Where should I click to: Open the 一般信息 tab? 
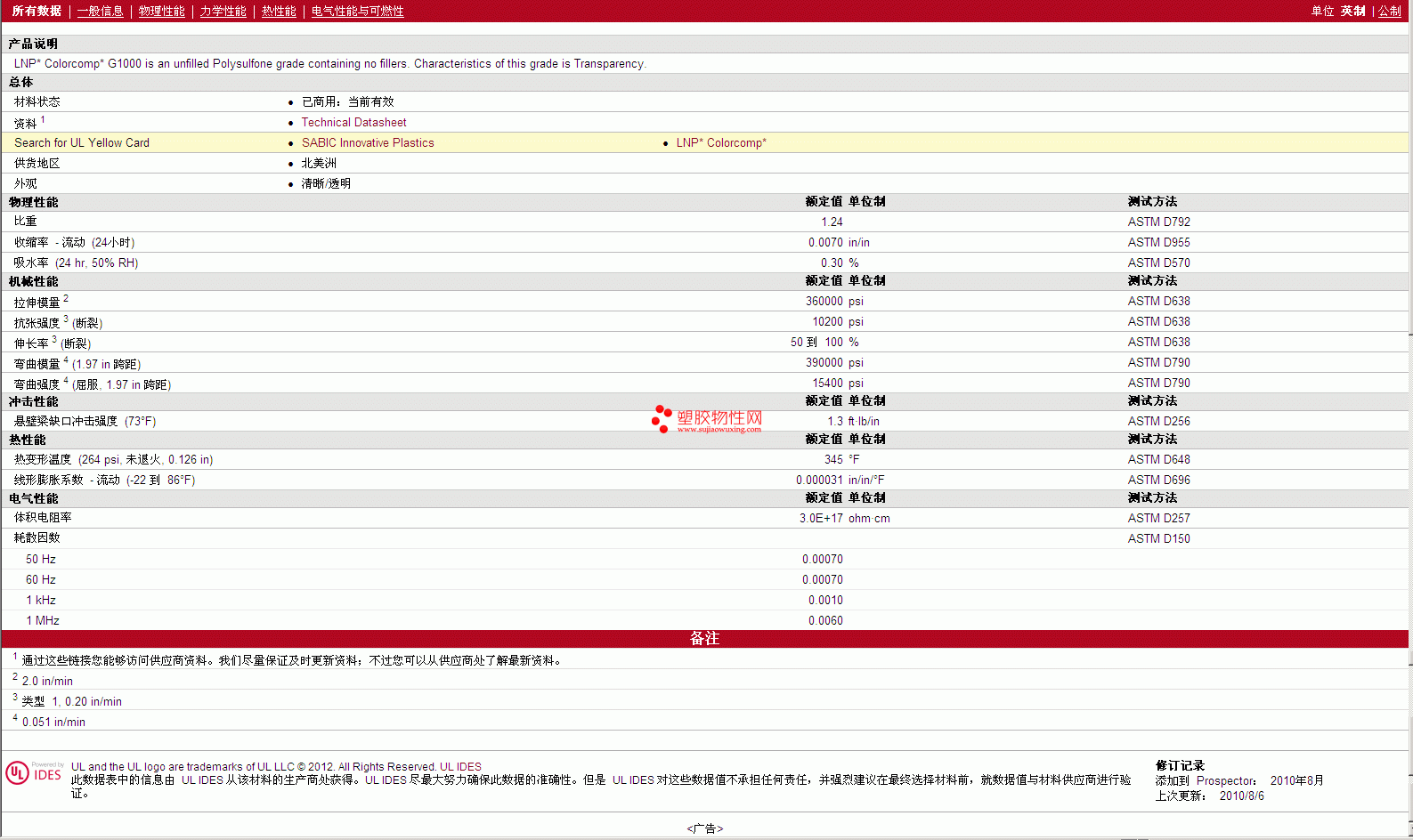click(100, 11)
